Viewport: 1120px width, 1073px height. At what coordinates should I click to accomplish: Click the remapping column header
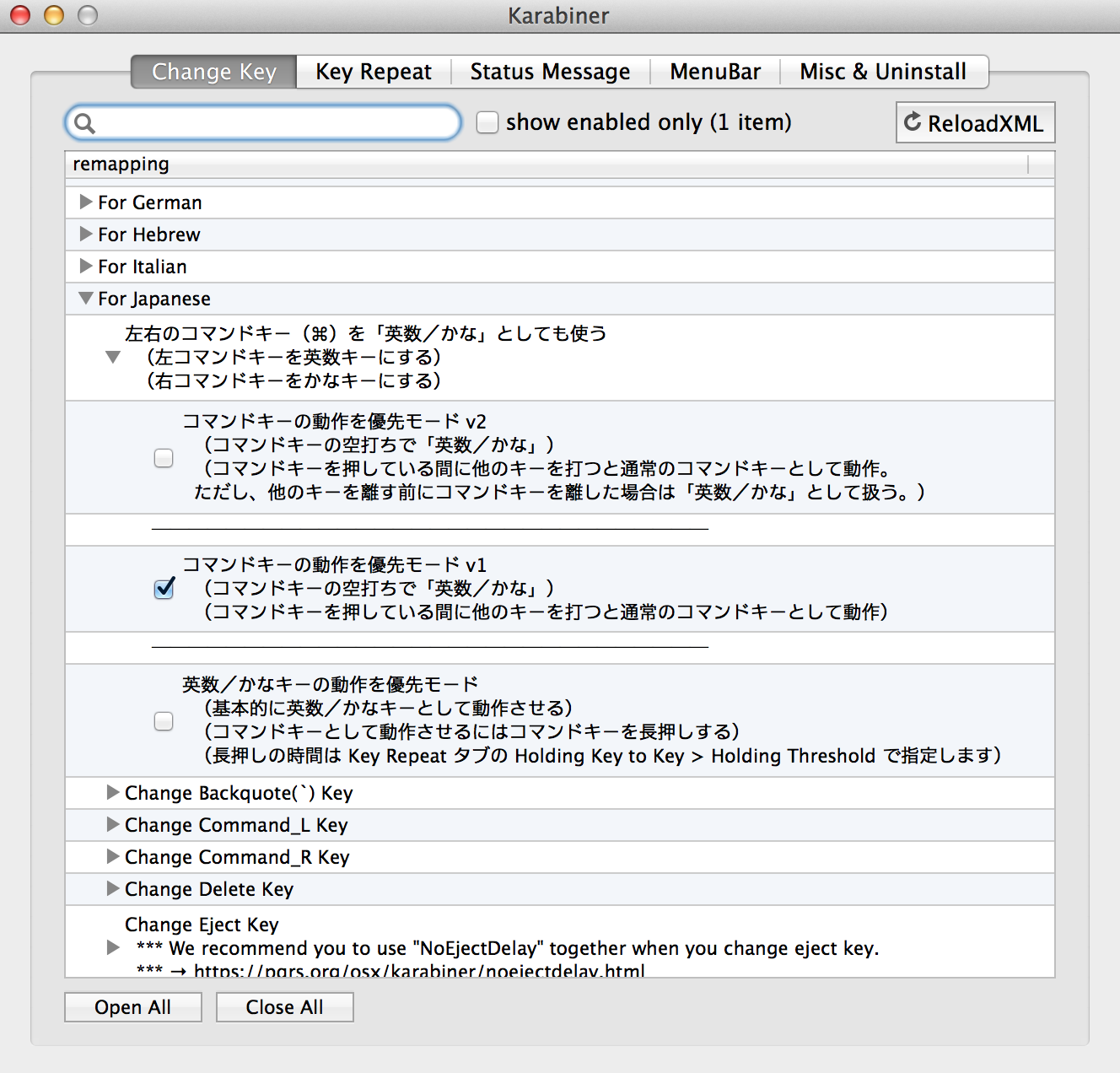point(547,164)
